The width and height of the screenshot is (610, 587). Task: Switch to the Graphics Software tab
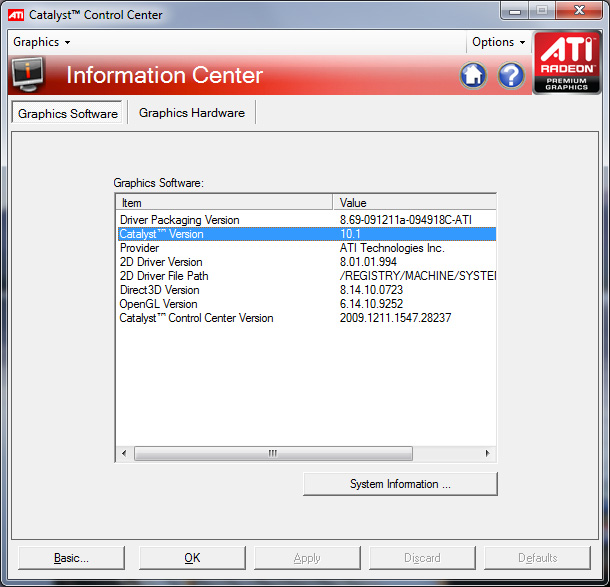(x=67, y=113)
